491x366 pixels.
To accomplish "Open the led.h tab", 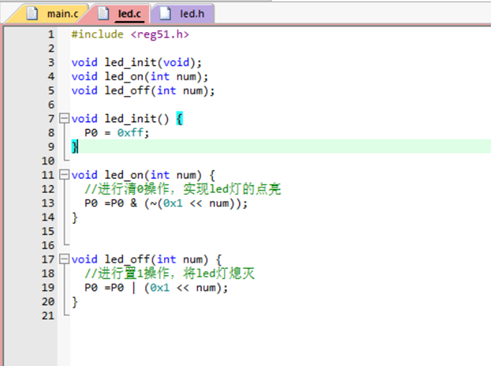I will click(183, 14).
